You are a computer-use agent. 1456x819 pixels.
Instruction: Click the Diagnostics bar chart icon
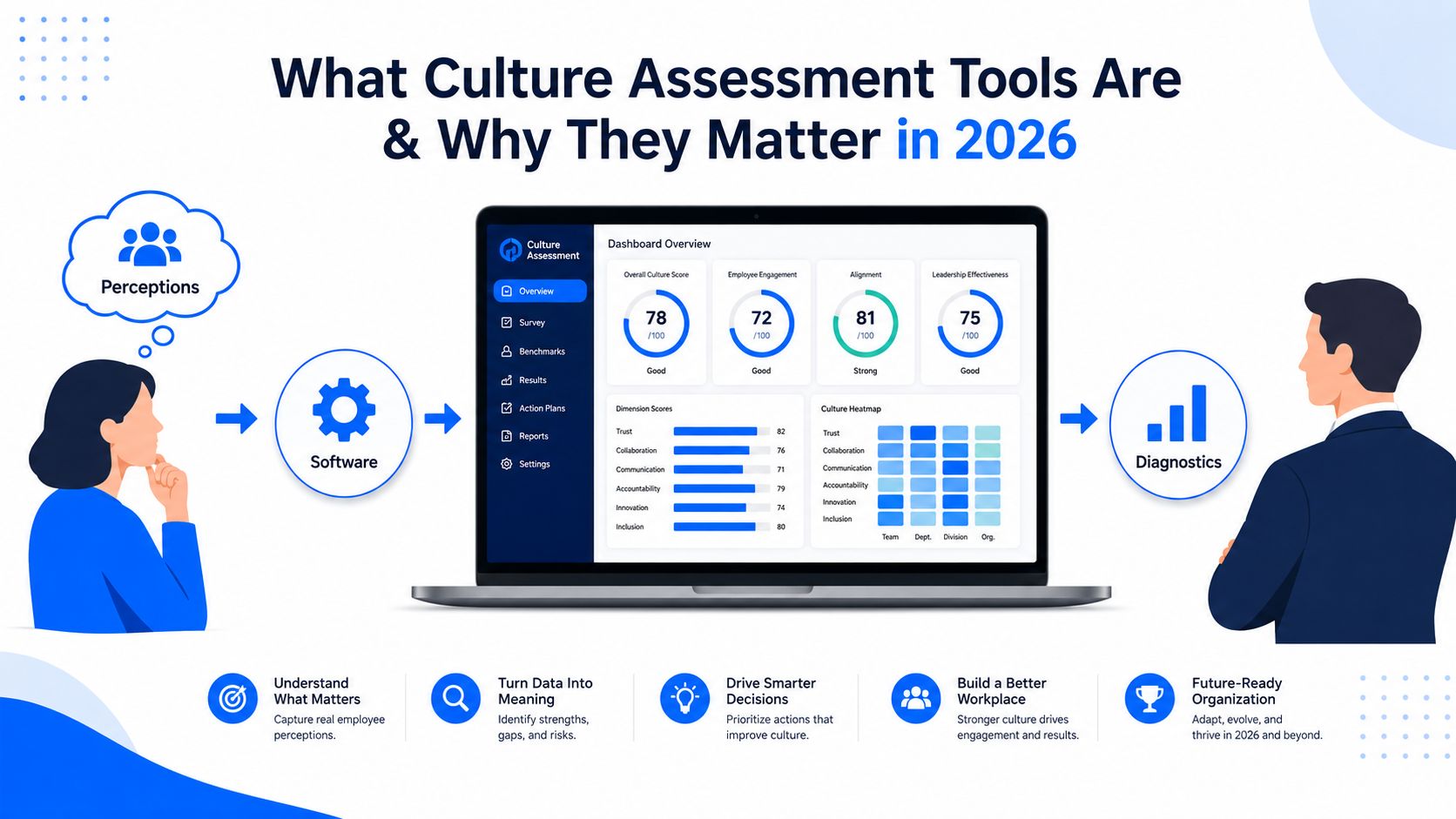1177,413
